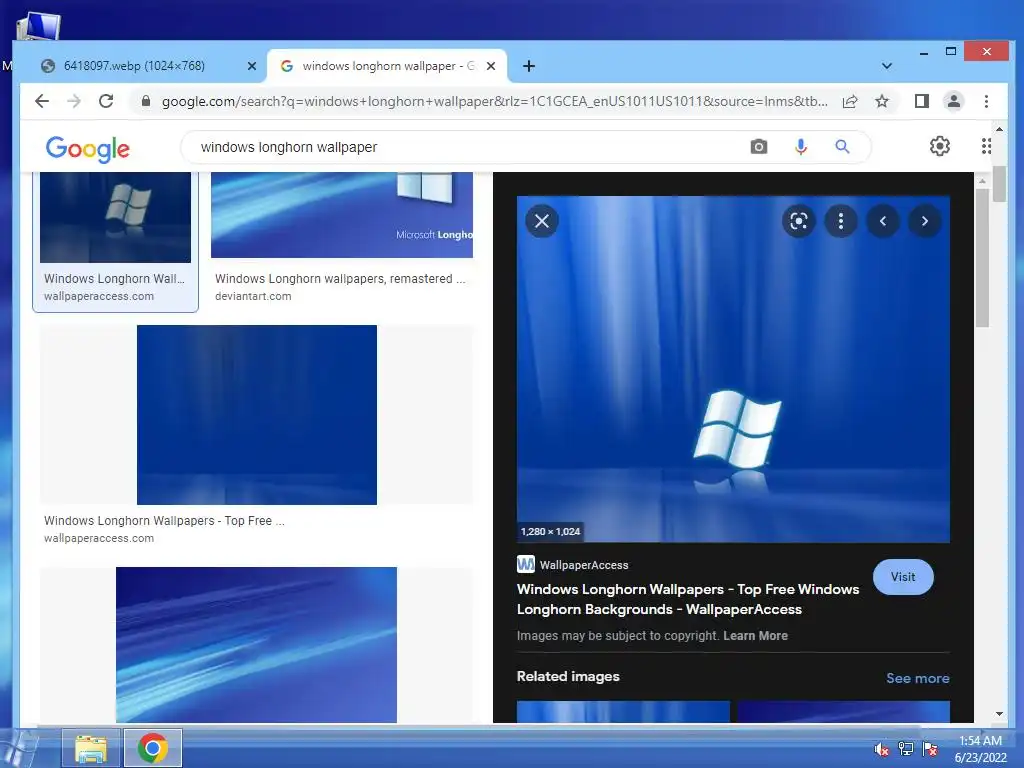
Task: Close the image preview panel
Action: (542, 221)
